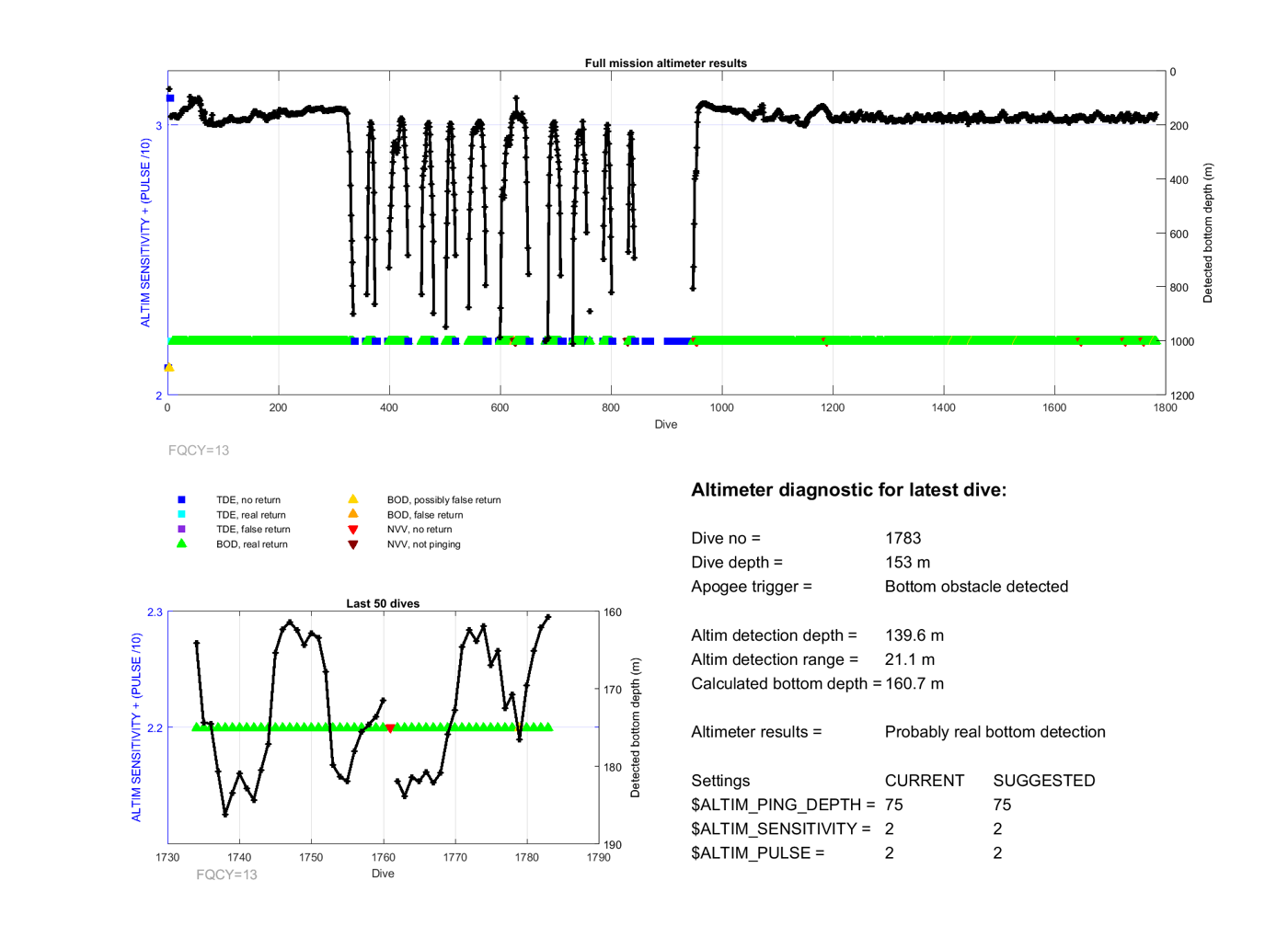
Task: Click the yellow triangle BOD possibly false return marker
Action: (x=352, y=499)
